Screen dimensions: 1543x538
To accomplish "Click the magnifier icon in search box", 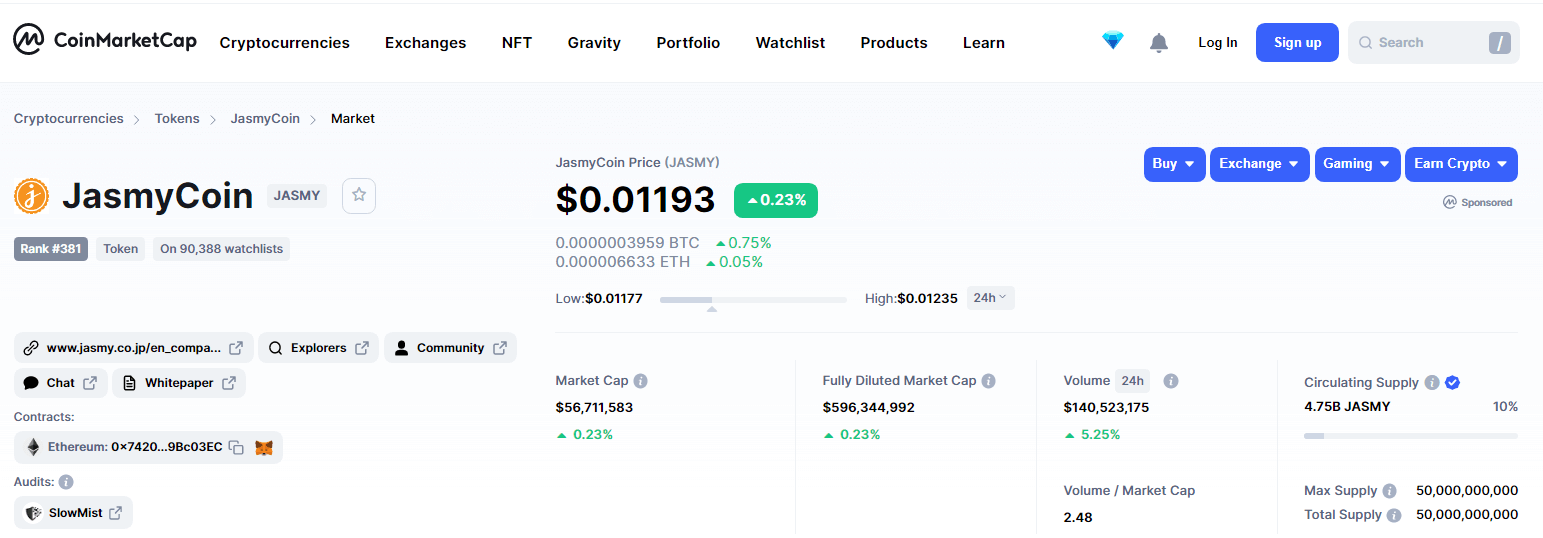I will [x=1366, y=43].
